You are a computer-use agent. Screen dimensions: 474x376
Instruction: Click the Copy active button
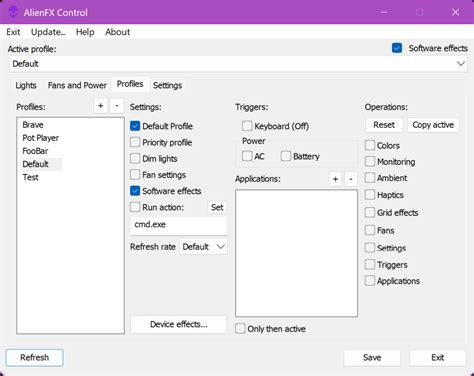click(433, 125)
